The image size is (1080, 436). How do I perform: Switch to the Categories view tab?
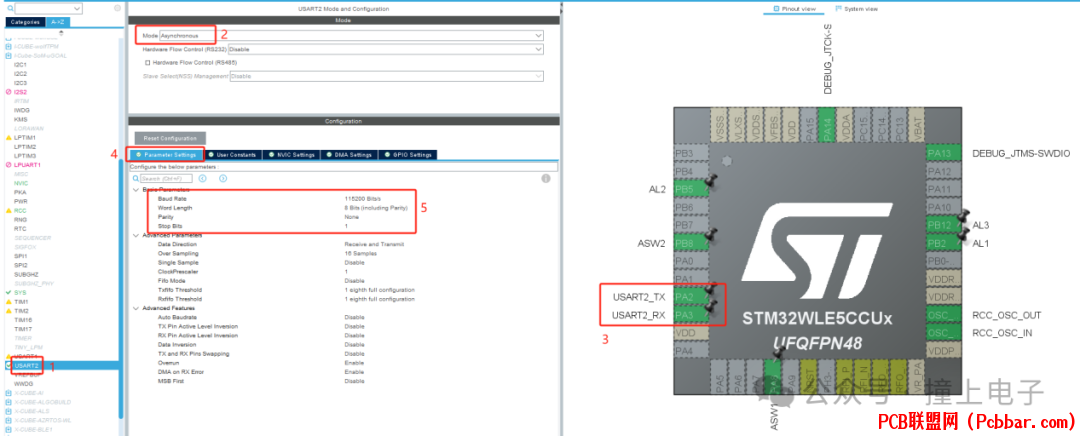coord(25,22)
